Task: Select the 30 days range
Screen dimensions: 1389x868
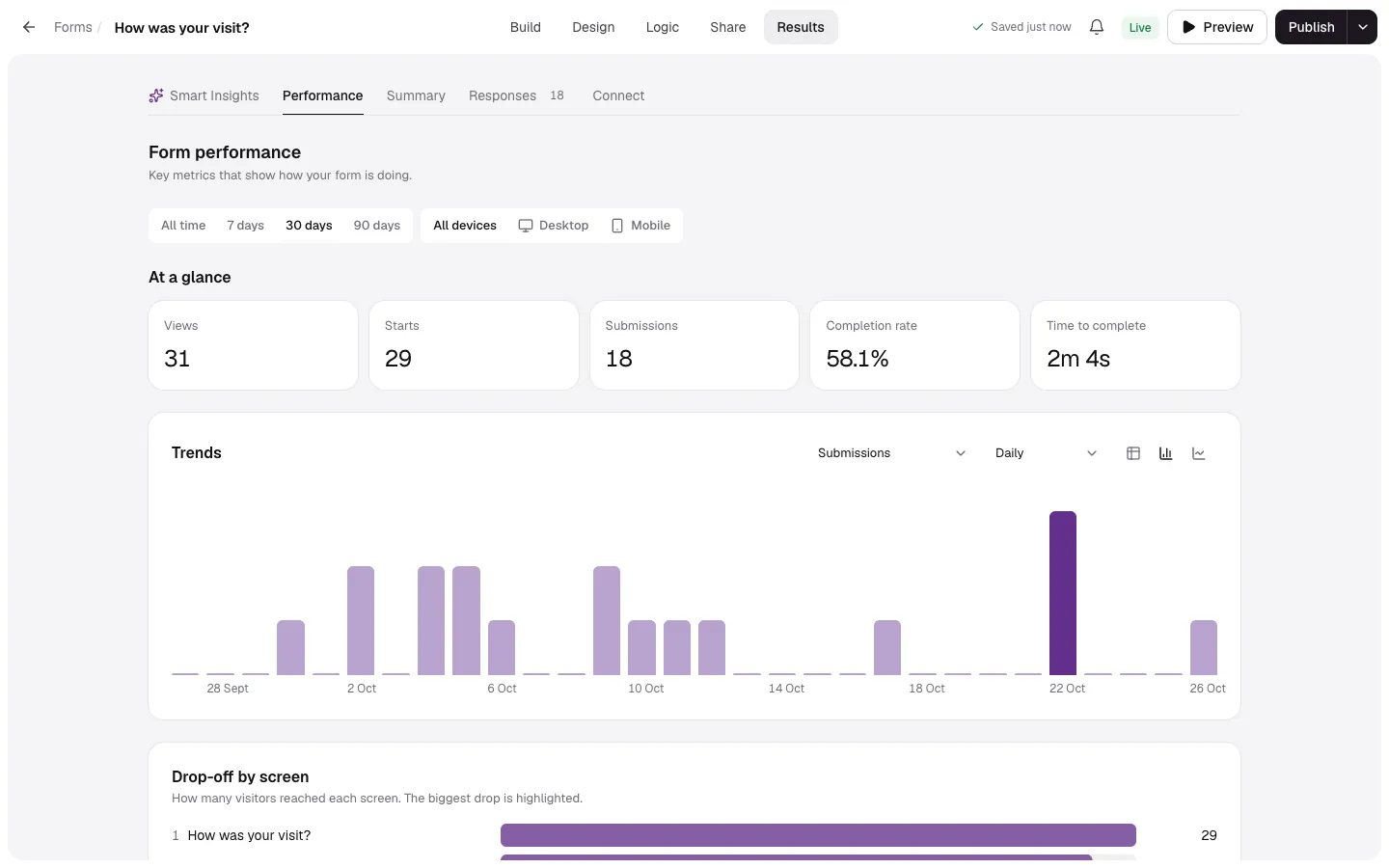Action: coord(309,226)
